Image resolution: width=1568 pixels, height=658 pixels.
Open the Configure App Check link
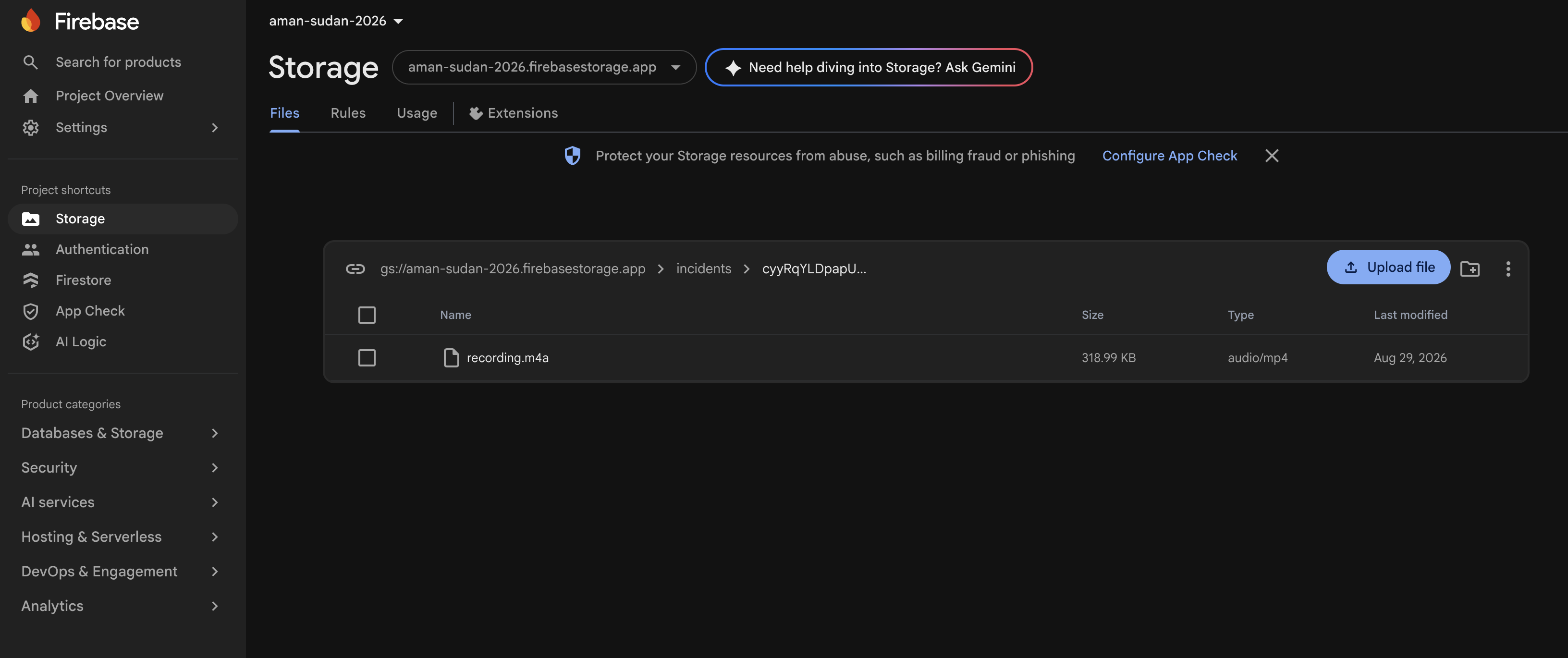[x=1169, y=156]
